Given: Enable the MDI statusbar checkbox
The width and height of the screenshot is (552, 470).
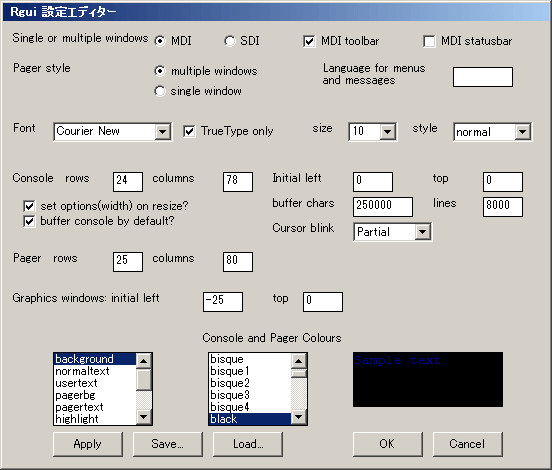Looking at the screenshot, I should coord(429,41).
